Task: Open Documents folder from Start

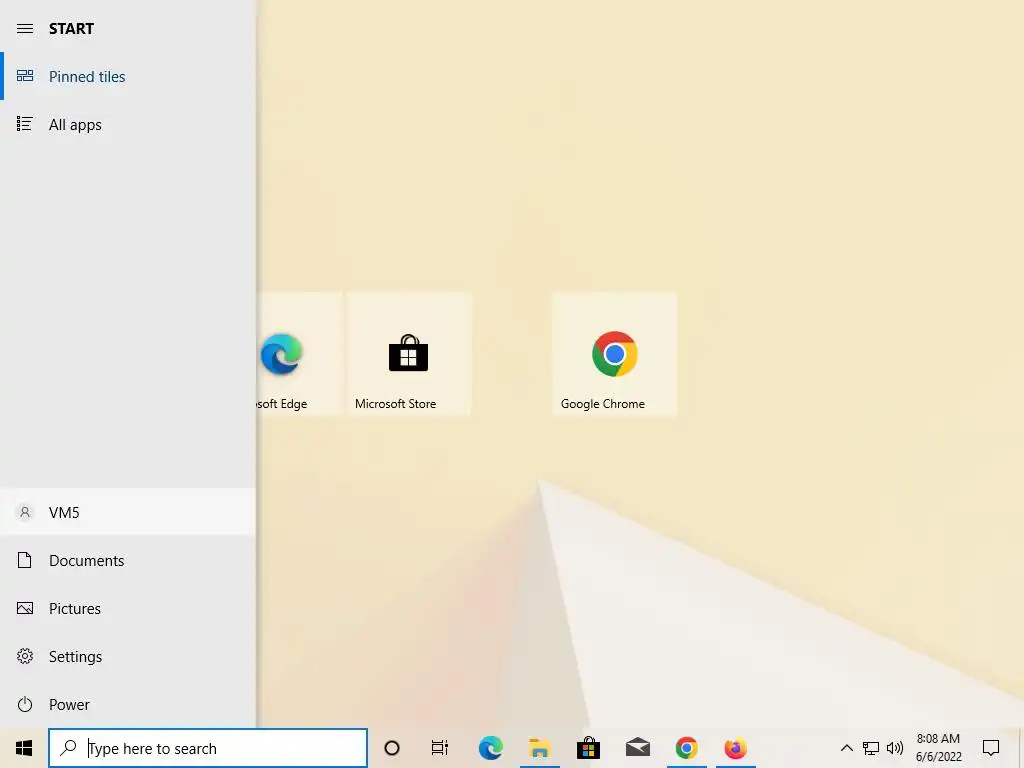Action: 128,560
